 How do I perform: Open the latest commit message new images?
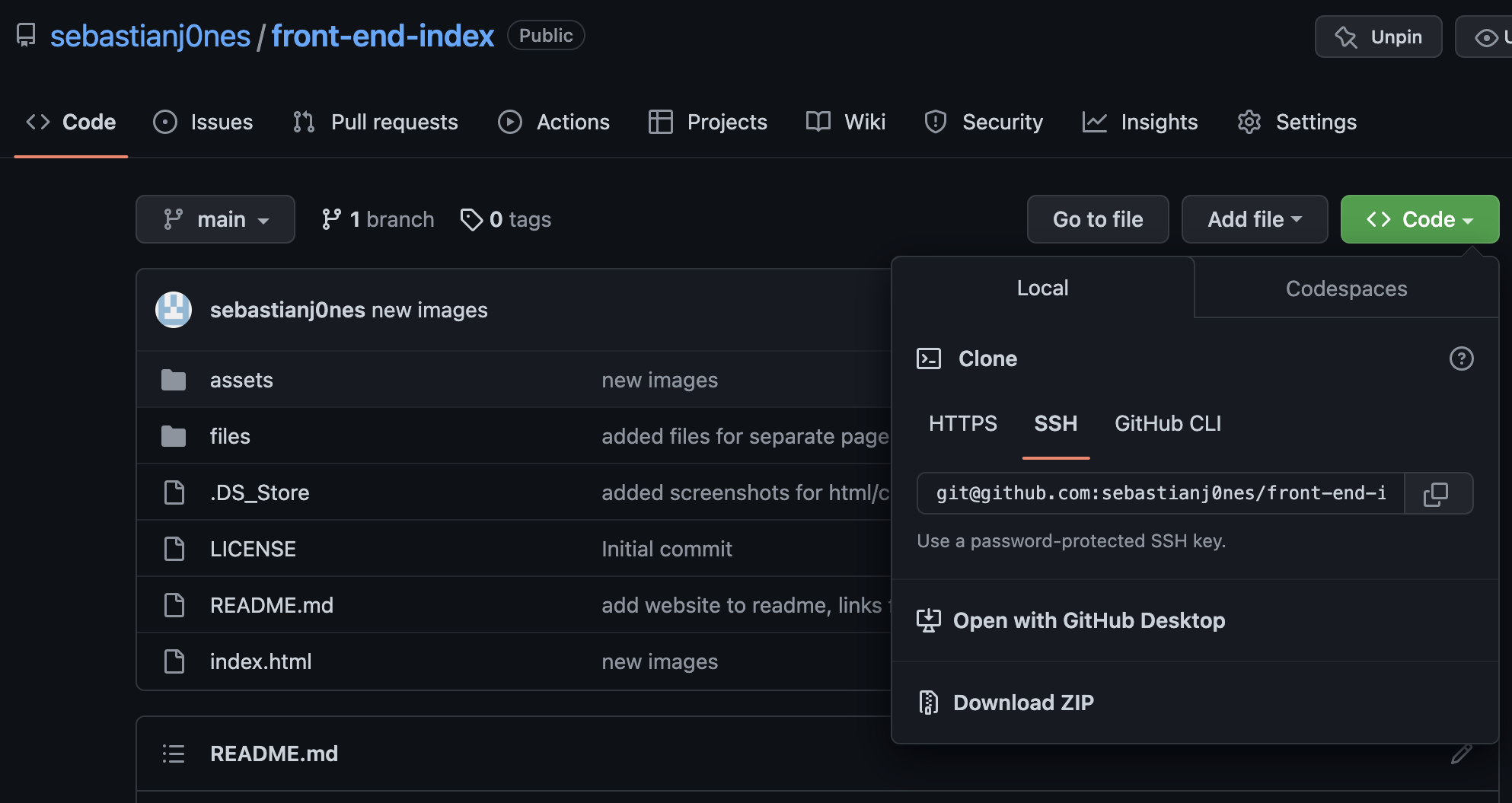coord(429,310)
